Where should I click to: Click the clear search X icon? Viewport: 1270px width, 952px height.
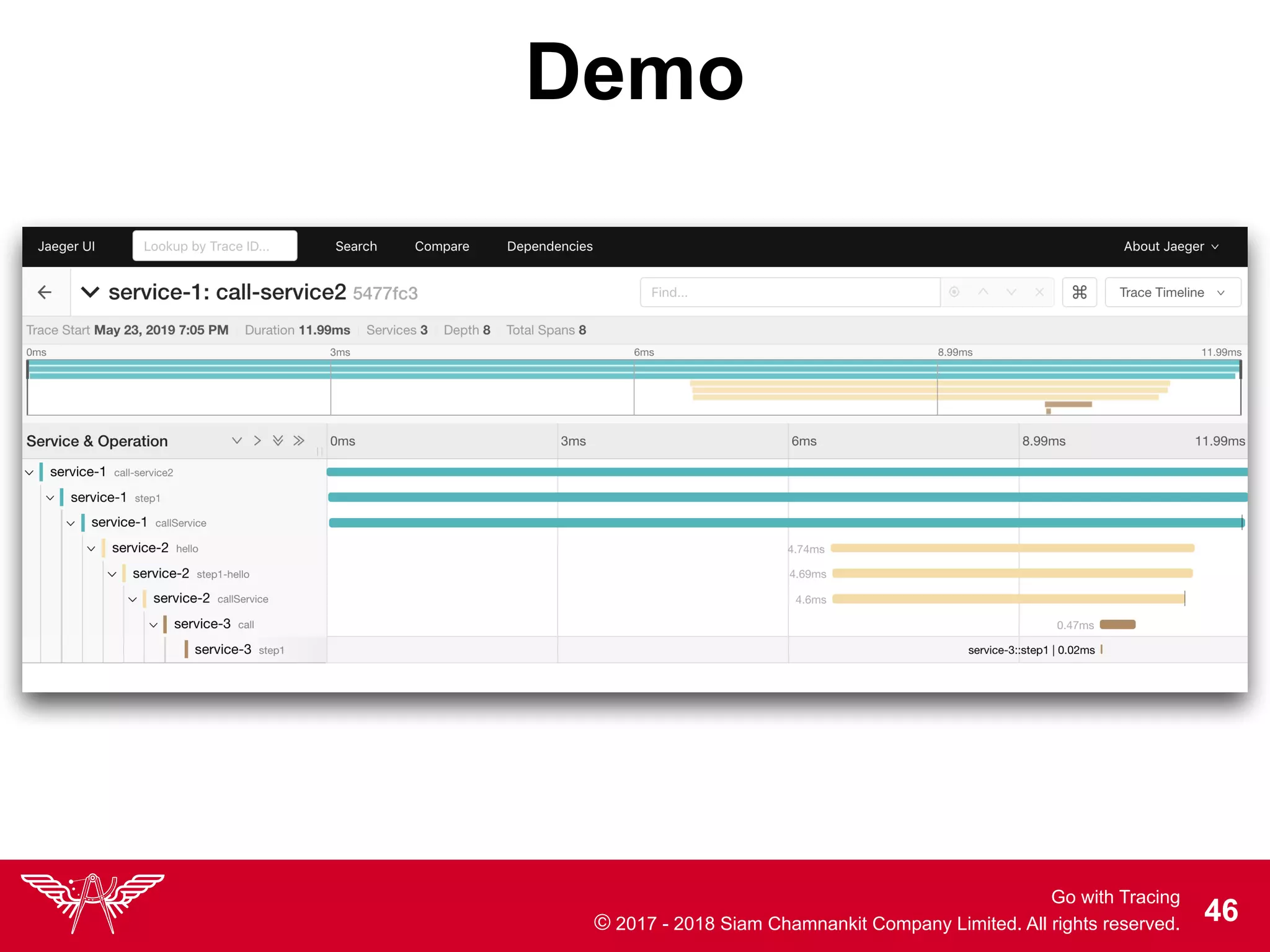point(1039,292)
